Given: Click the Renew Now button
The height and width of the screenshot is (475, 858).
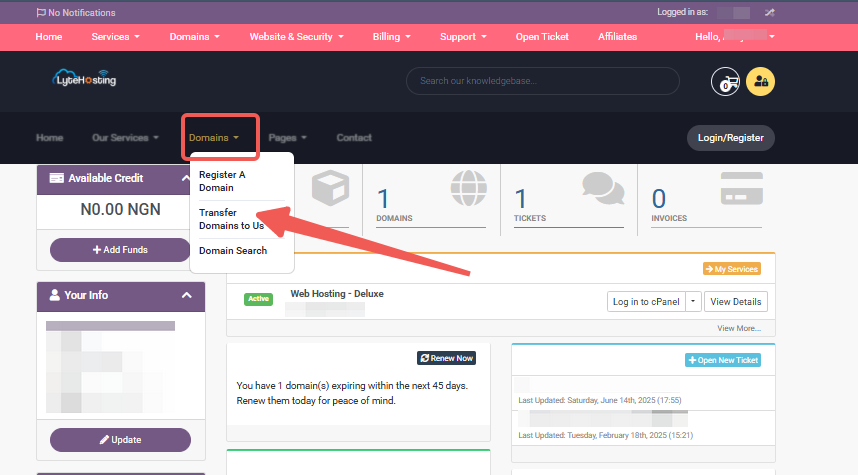Looking at the screenshot, I should pyautogui.click(x=447, y=358).
